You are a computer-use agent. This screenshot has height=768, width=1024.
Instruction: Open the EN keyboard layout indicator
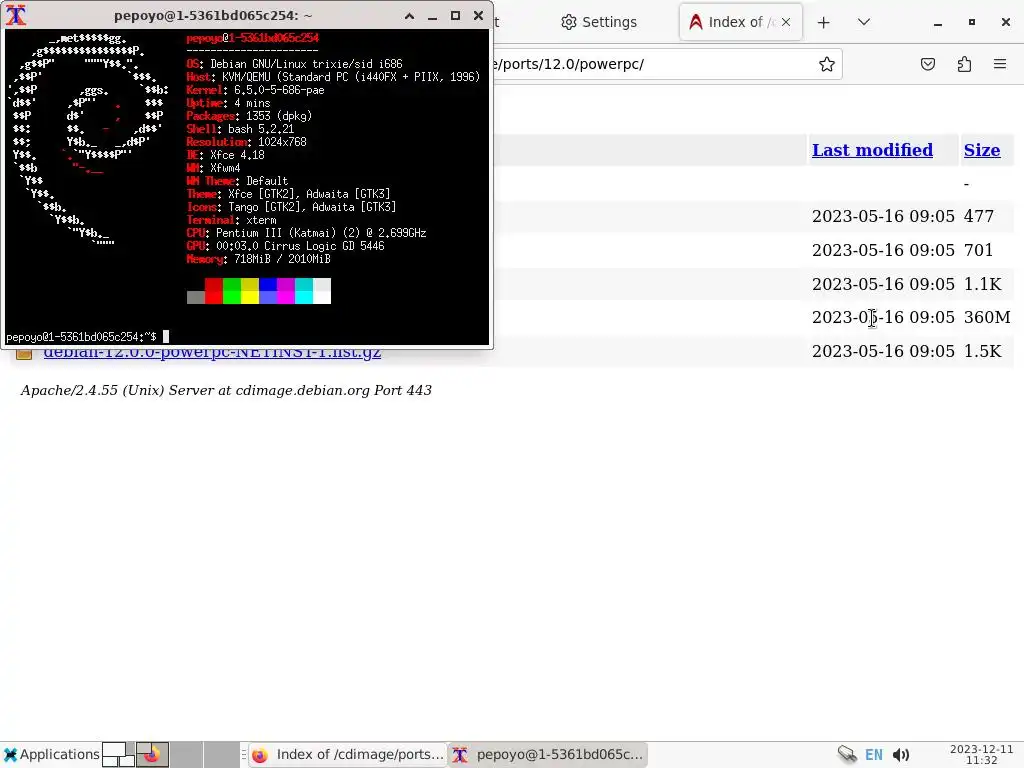pos(874,754)
